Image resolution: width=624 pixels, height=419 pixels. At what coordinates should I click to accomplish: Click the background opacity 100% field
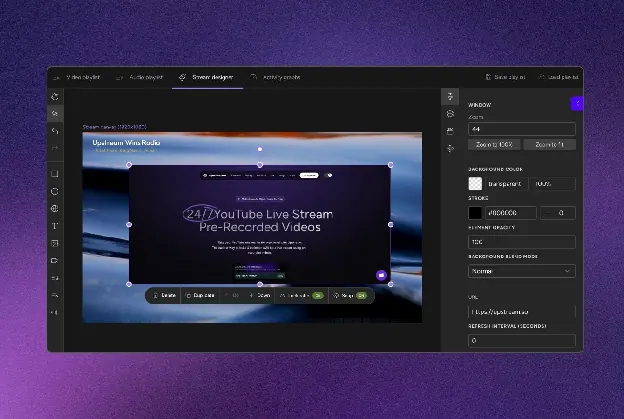click(x=554, y=184)
